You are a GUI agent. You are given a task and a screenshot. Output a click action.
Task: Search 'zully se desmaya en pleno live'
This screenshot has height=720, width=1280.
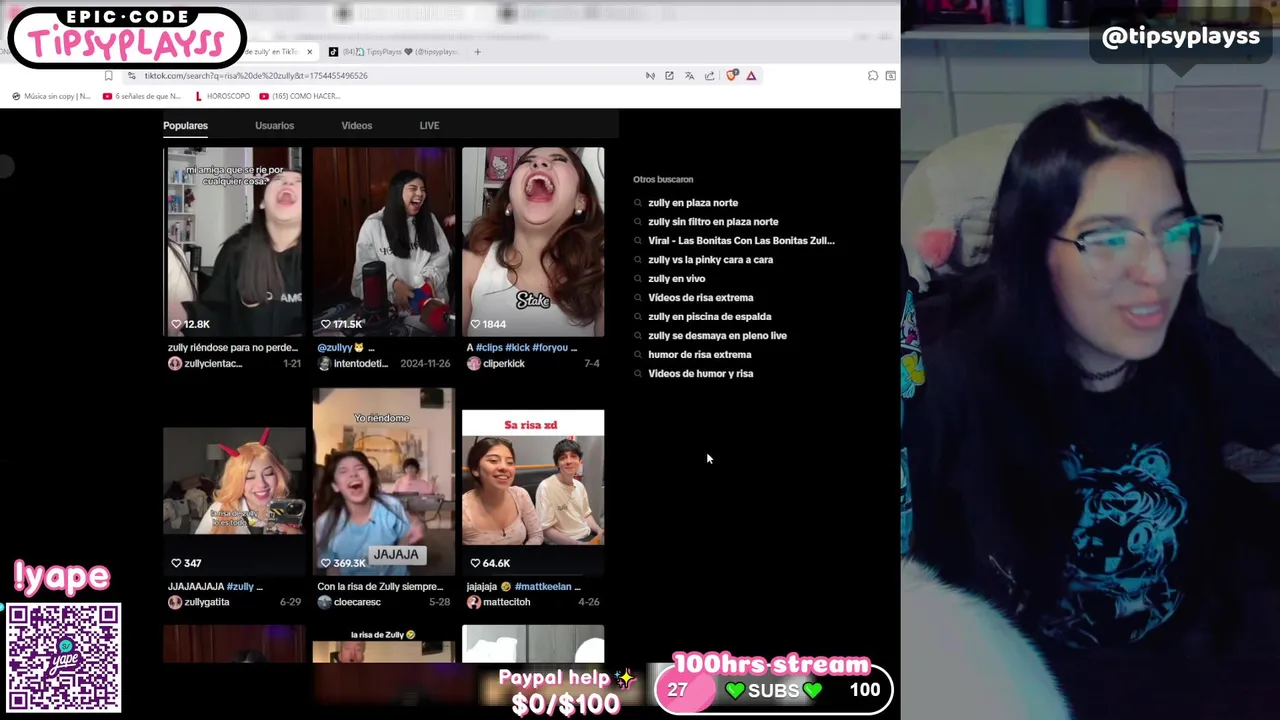point(717,336)
